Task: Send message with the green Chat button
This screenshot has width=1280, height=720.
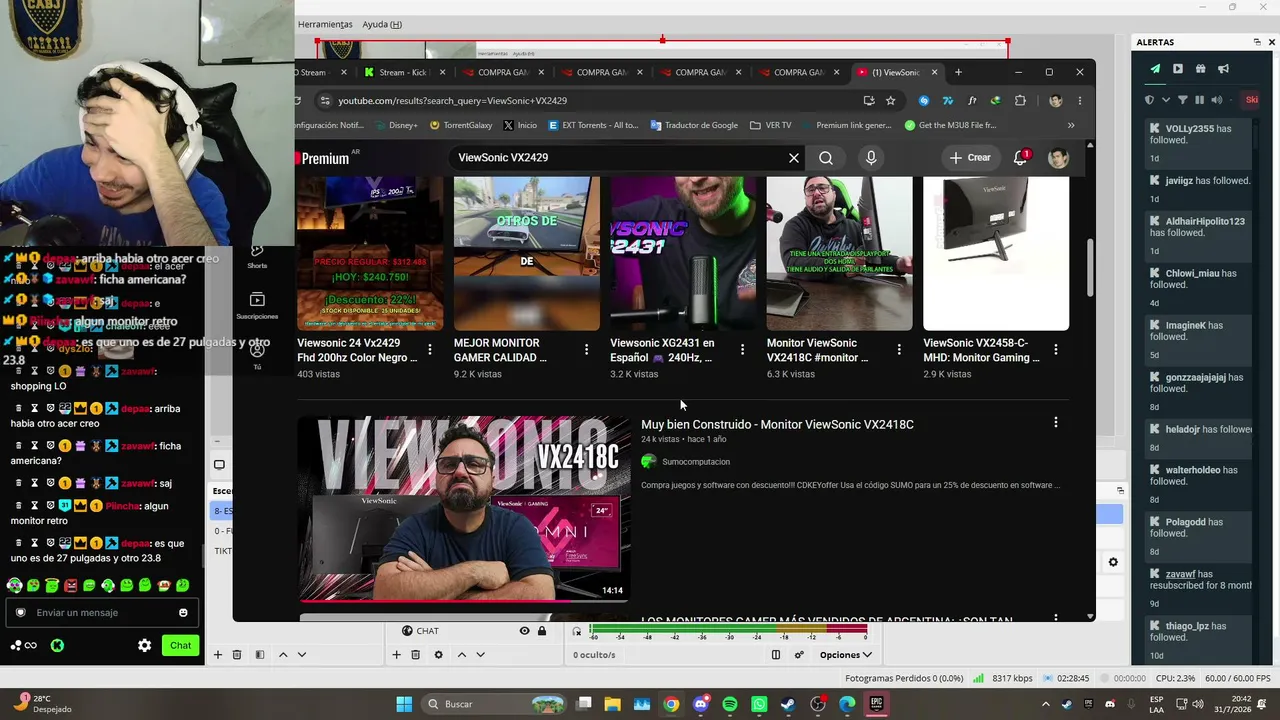Action: [x=181, y=646]
